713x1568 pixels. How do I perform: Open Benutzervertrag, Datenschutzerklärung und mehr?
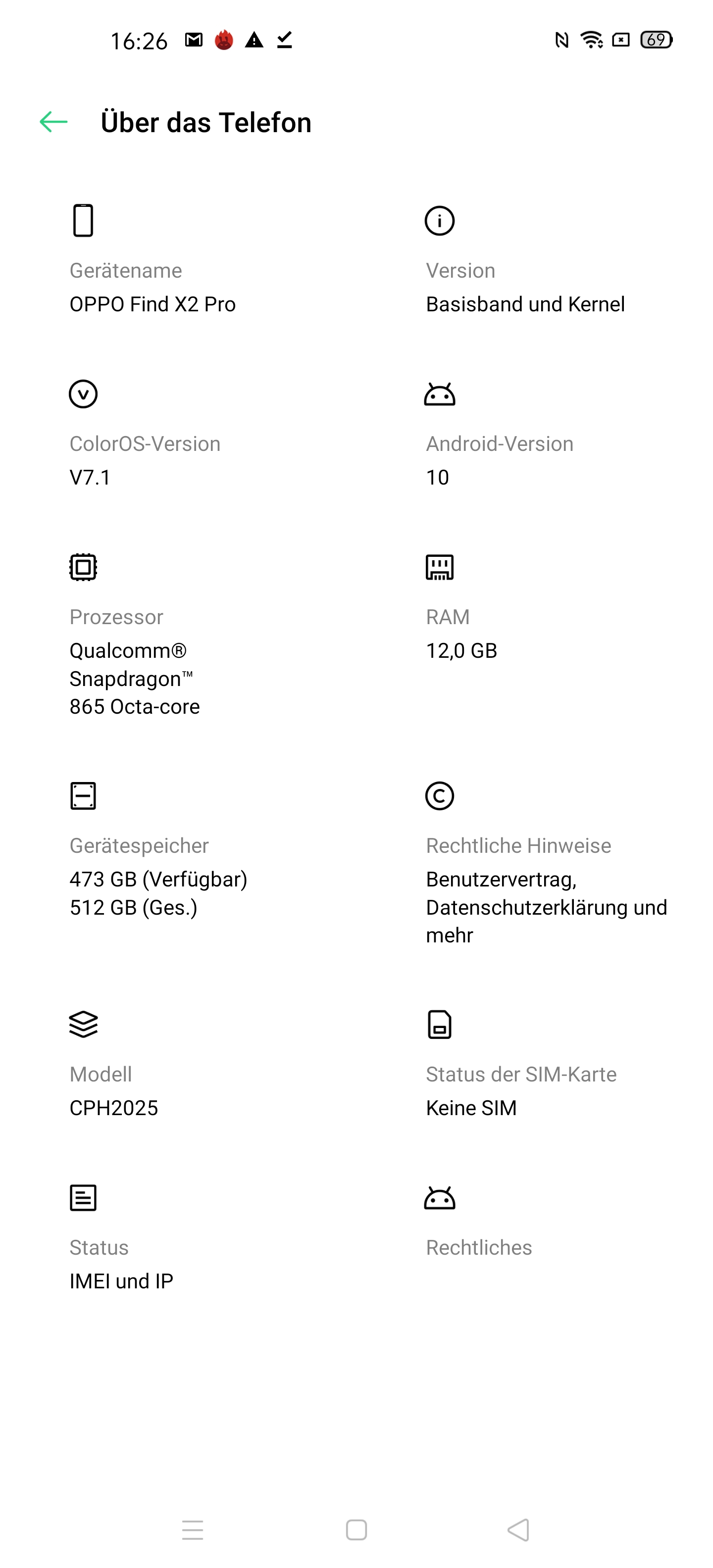tap(546, 907)
